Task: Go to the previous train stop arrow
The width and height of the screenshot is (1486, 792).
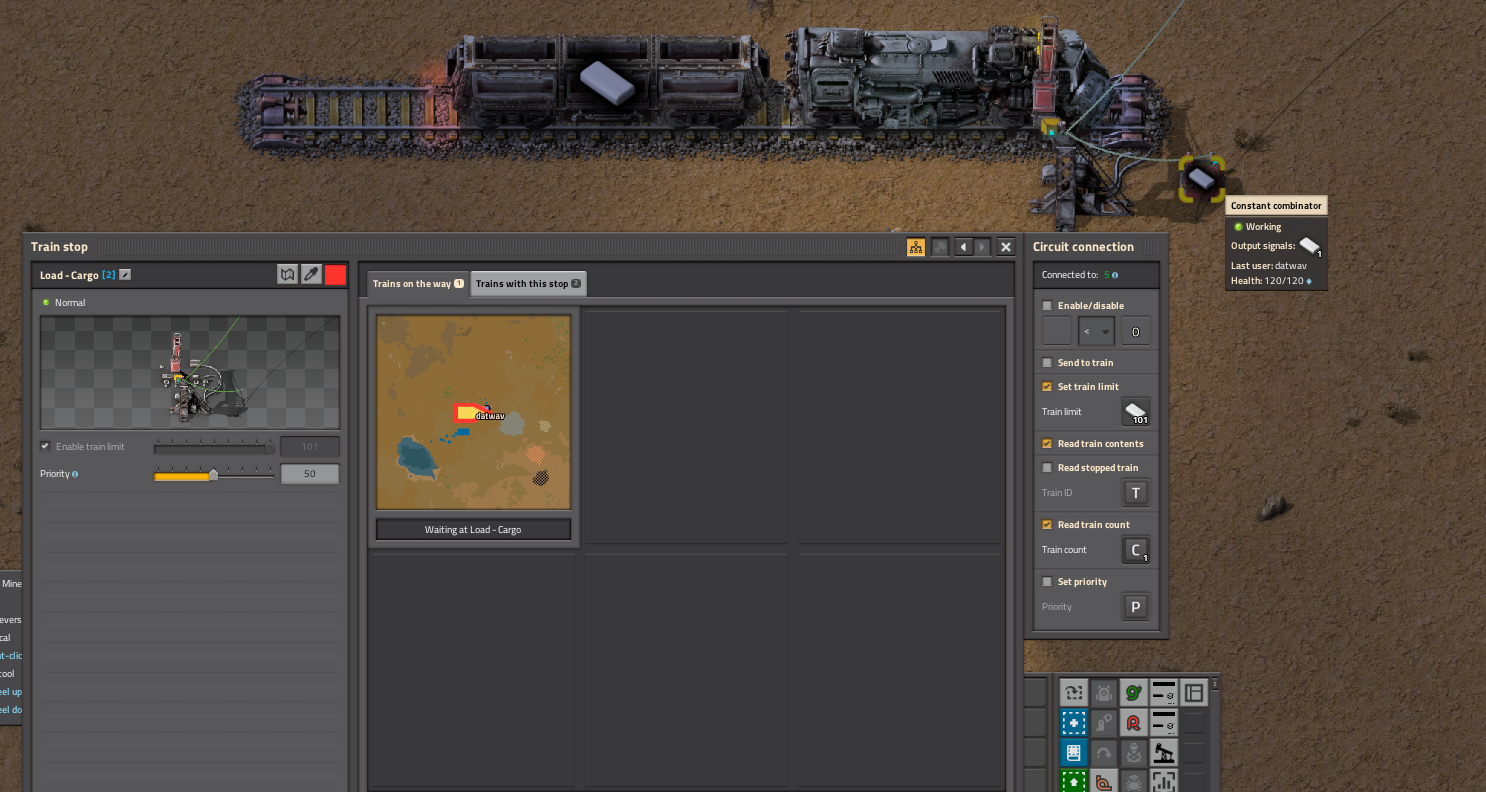Action: click(x=964, y=247)
